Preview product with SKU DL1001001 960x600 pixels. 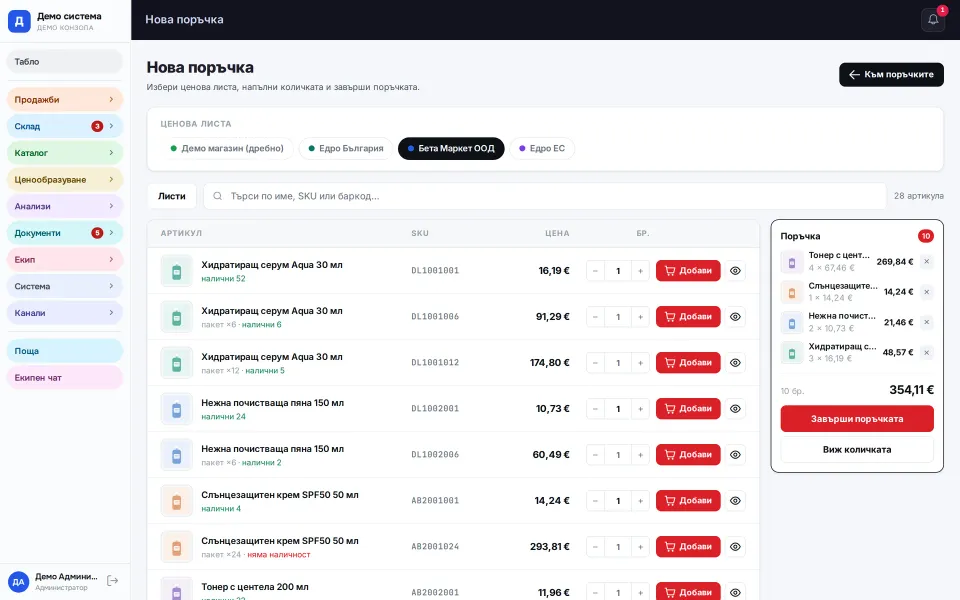pyautogui.click(x=735, y=271)
